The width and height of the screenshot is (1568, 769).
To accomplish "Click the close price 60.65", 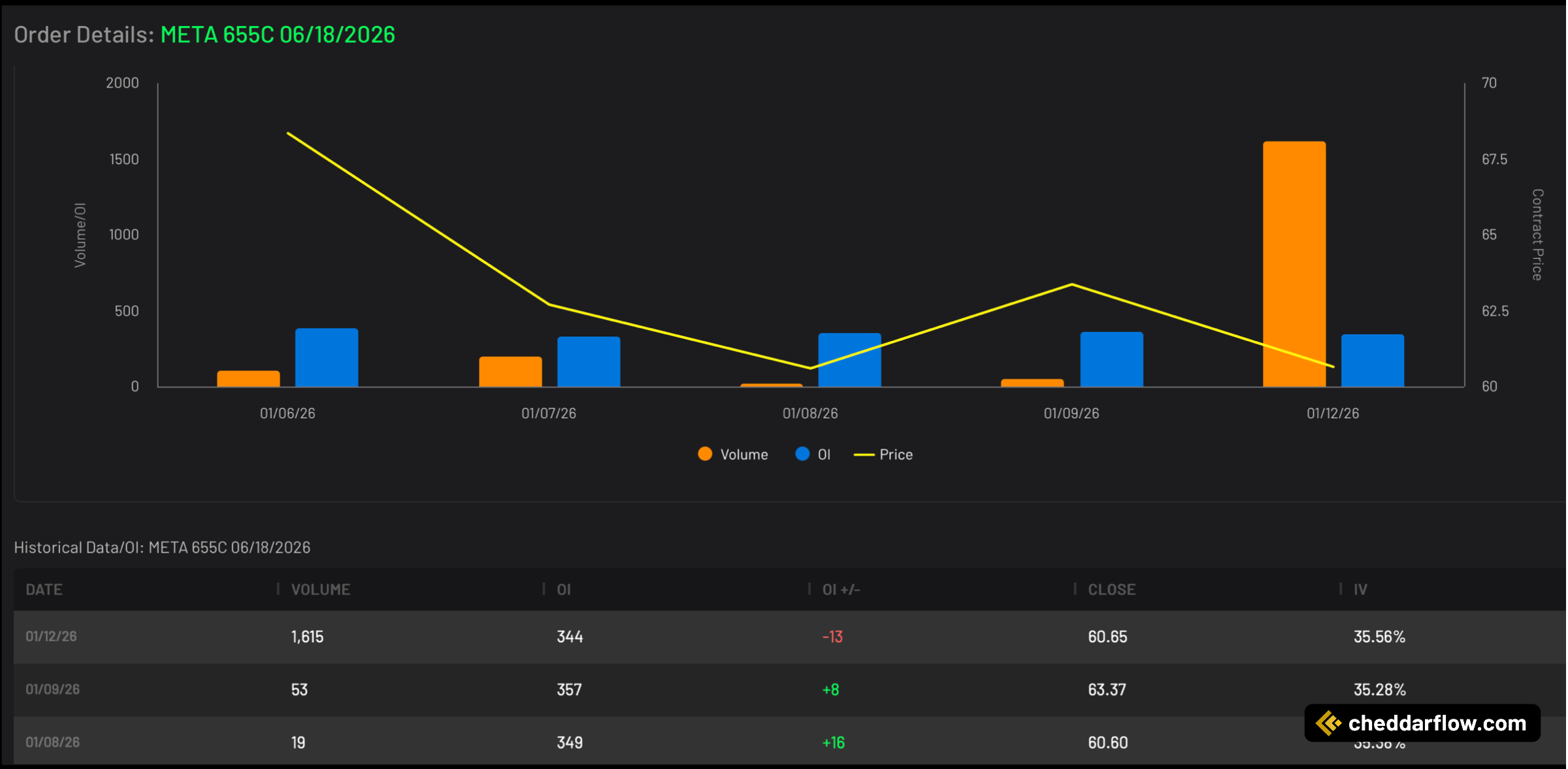I will [x=1107, y=636].
